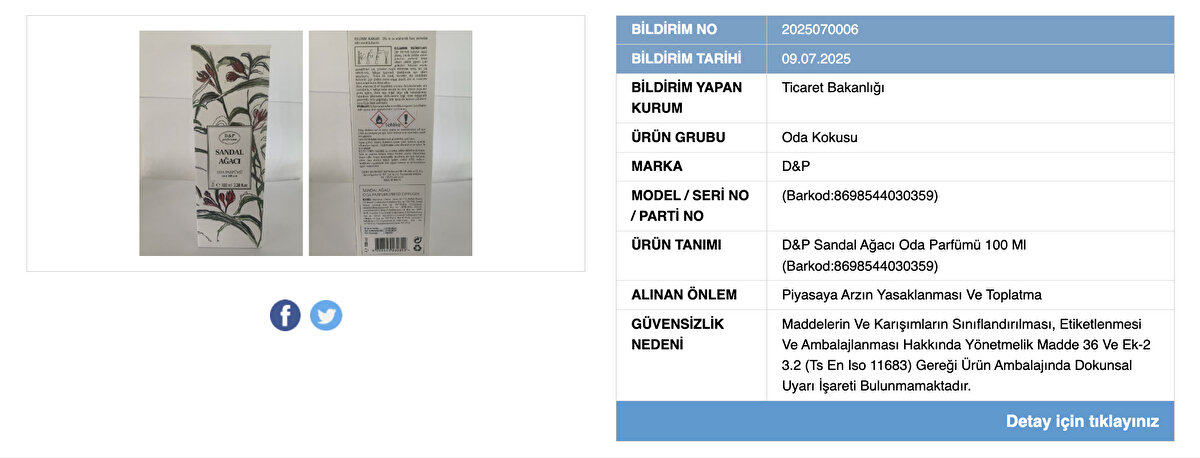Click the ÜRÜN GRUBU row label

pyautogui.click(x=678, y=137)
